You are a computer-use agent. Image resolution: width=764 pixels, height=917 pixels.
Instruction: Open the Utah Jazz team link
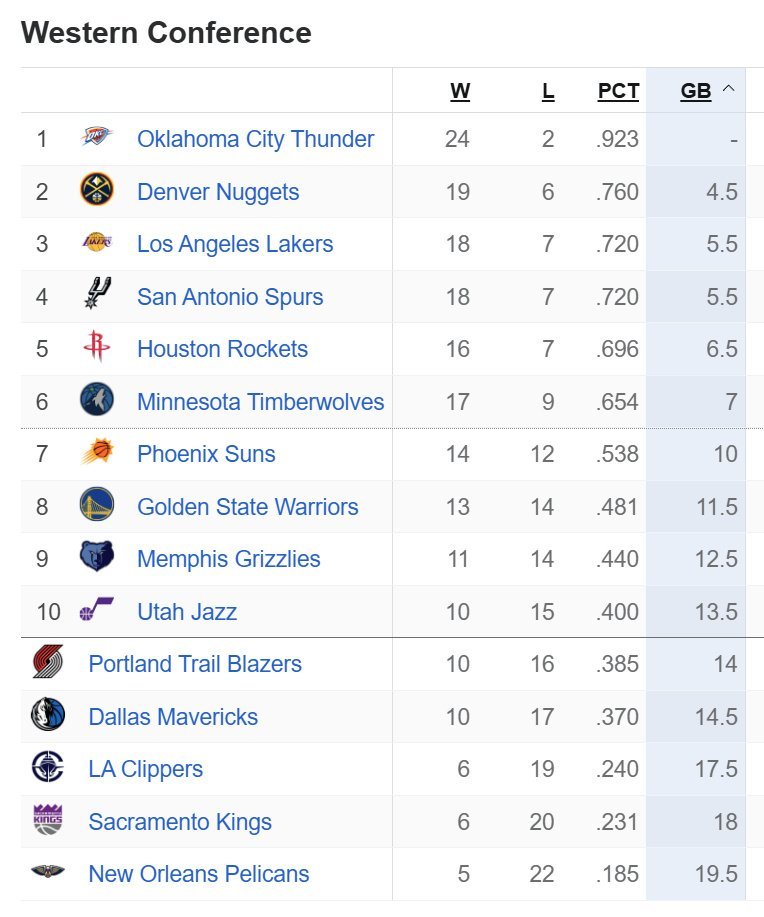click(x=187, y=612)
